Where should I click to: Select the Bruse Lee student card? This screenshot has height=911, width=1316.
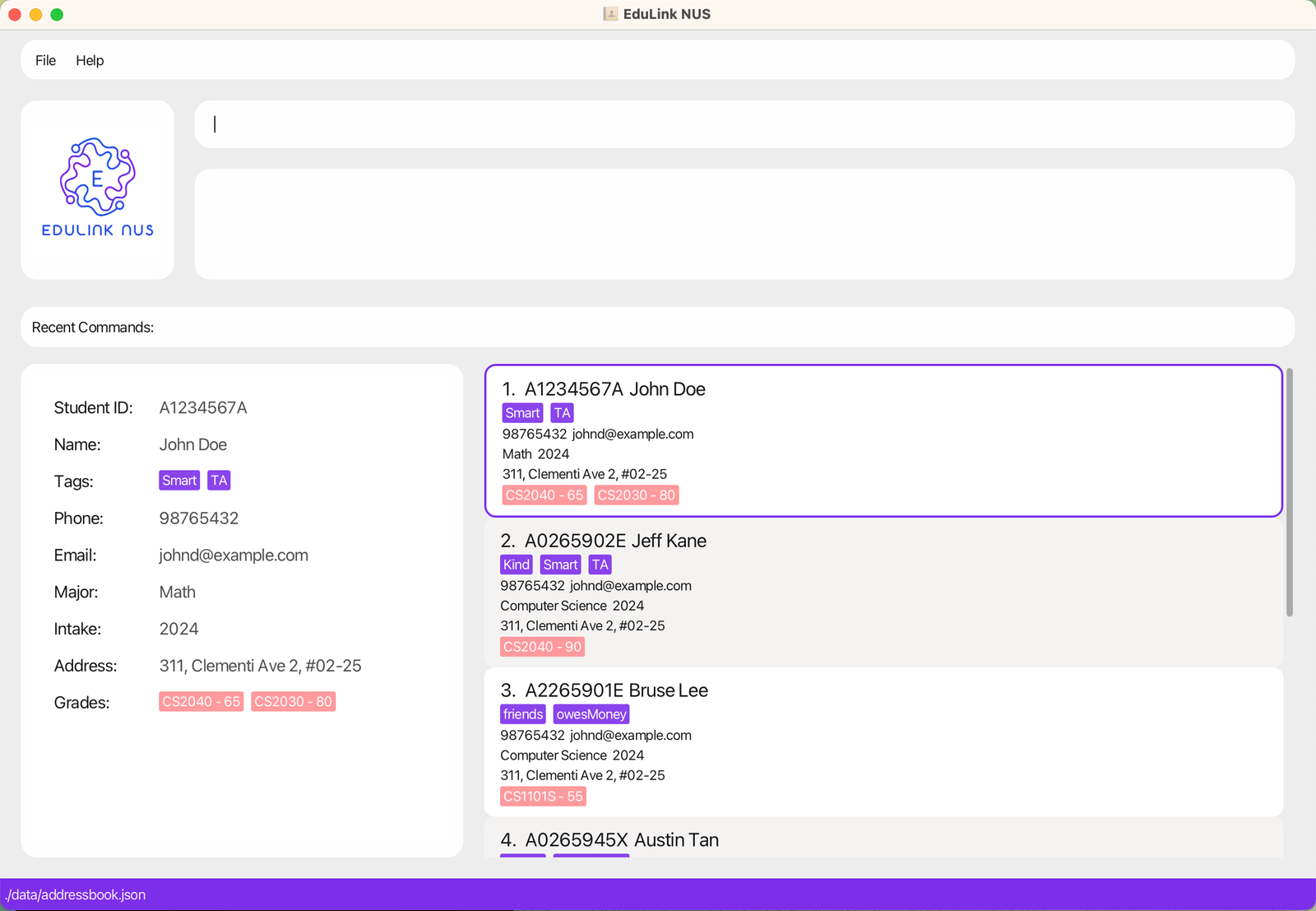(883, 742)
